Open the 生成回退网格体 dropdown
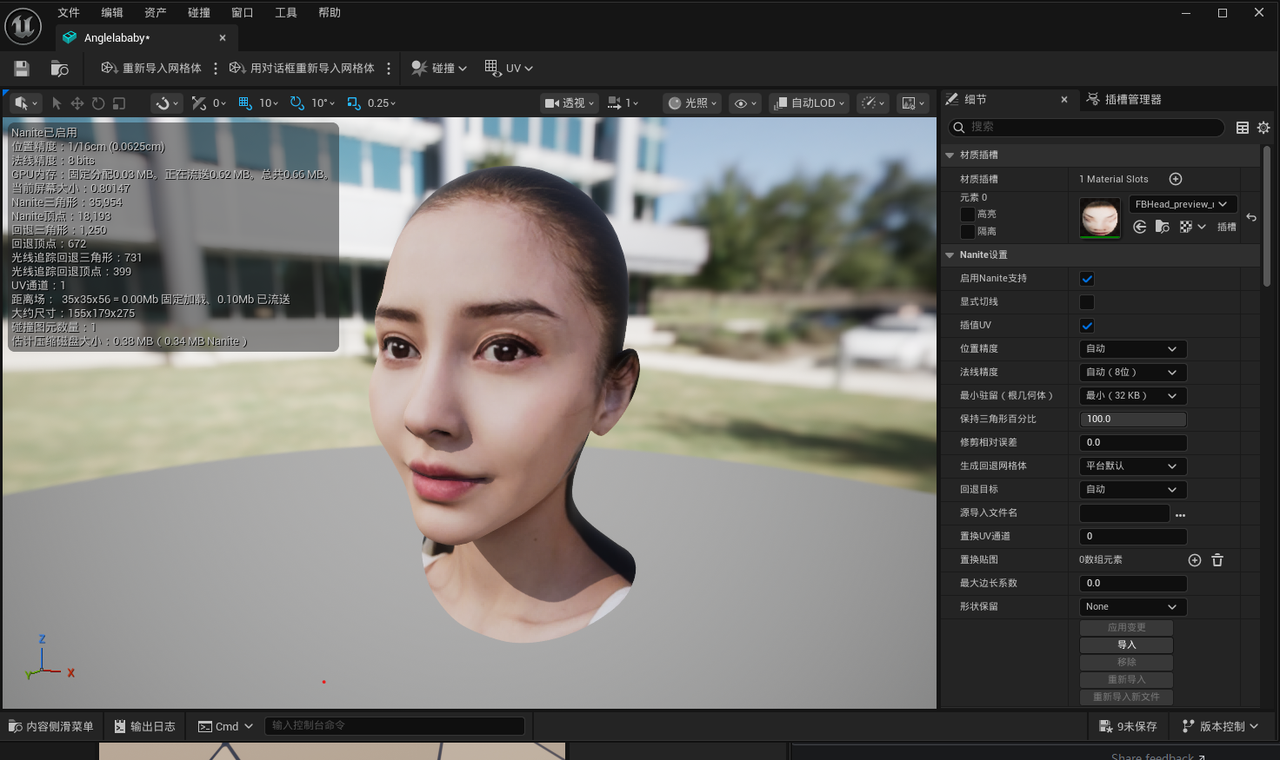 click(1133, 466)
